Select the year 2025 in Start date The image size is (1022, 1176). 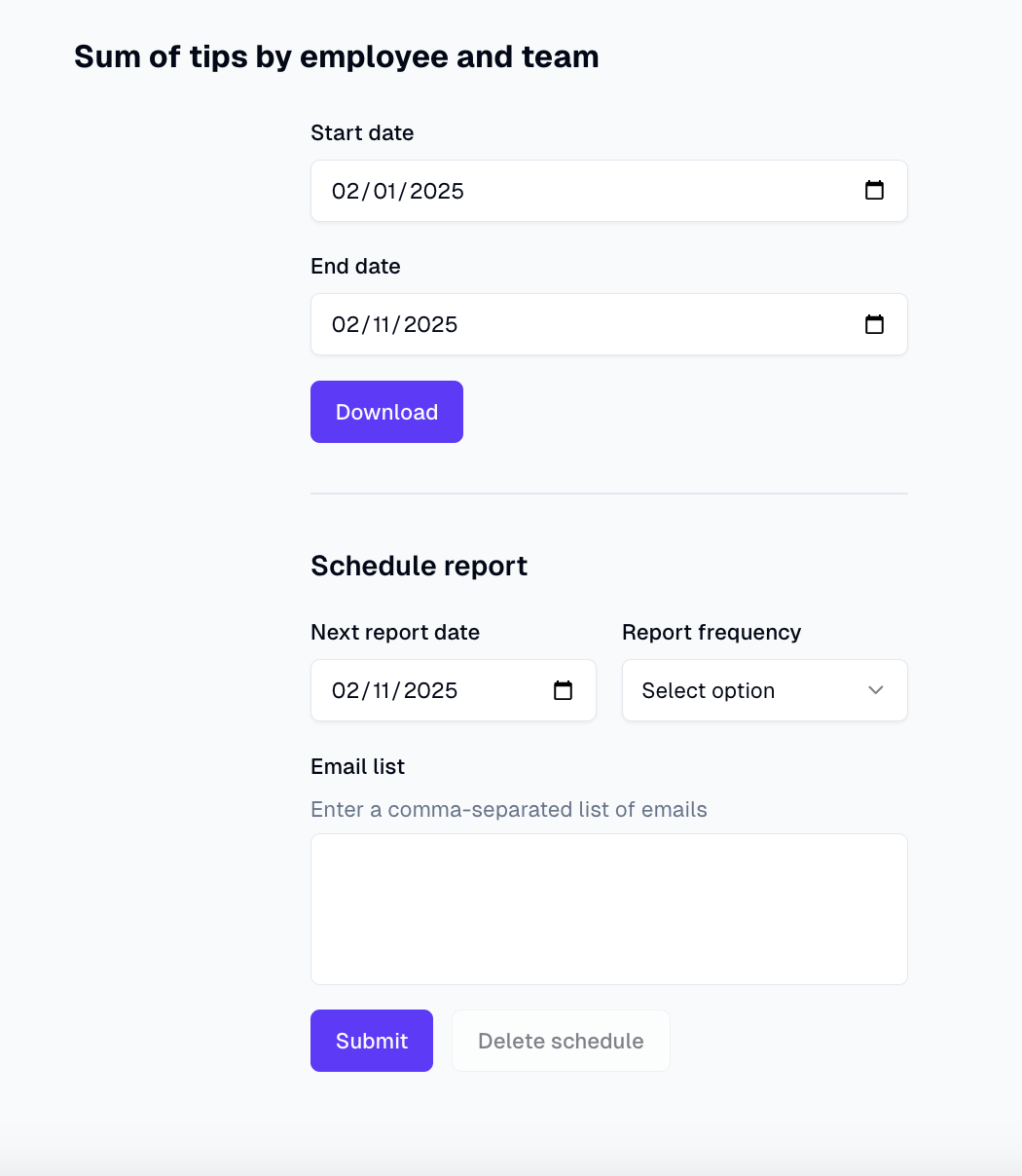pos(437,191)
